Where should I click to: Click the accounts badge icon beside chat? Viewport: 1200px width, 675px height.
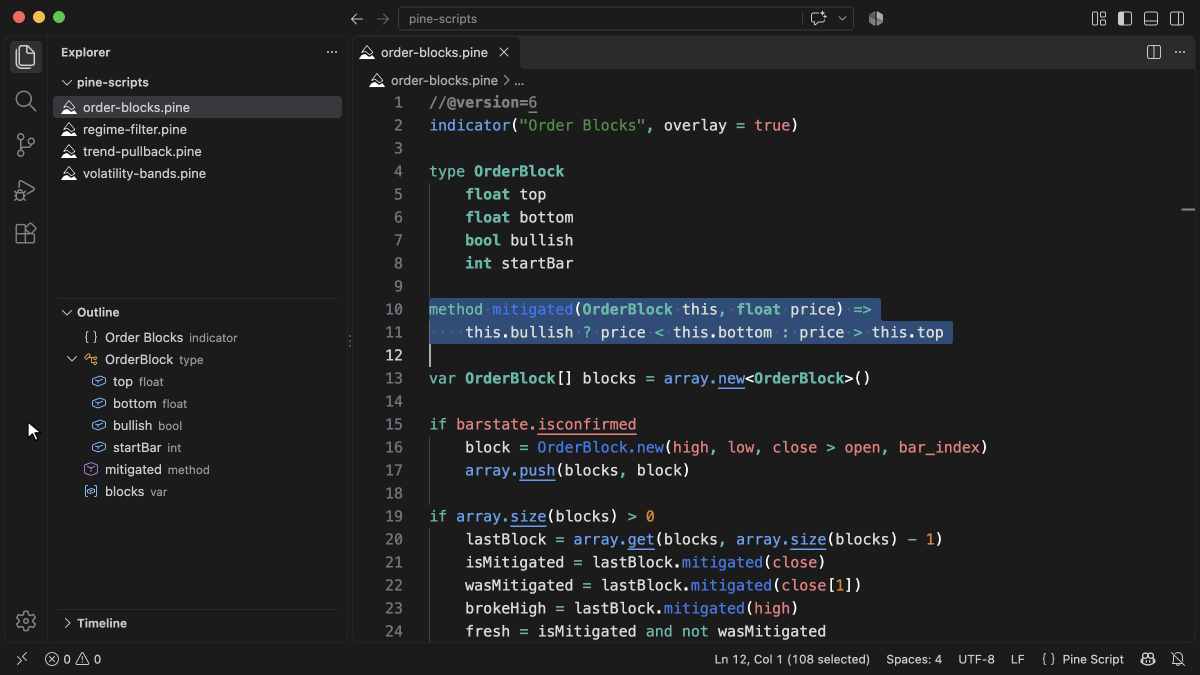point(876,18)
